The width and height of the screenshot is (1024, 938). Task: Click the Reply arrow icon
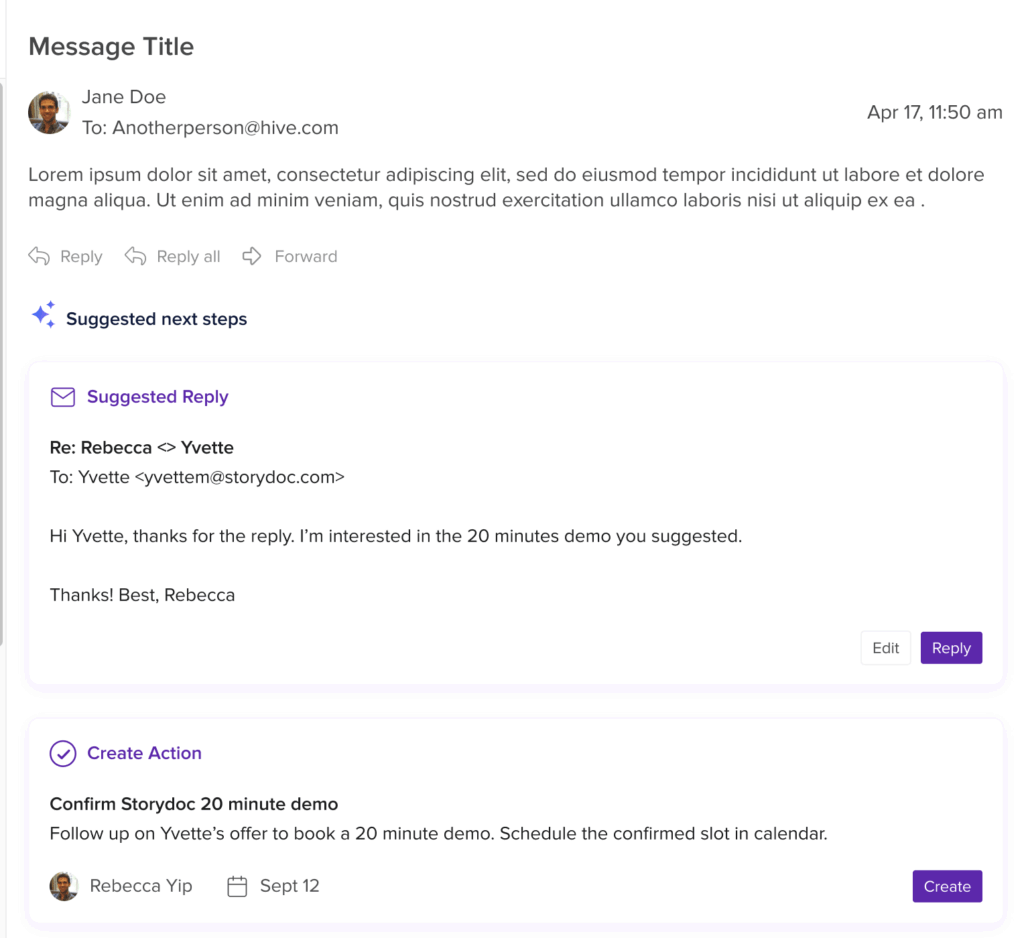[39, 256]
